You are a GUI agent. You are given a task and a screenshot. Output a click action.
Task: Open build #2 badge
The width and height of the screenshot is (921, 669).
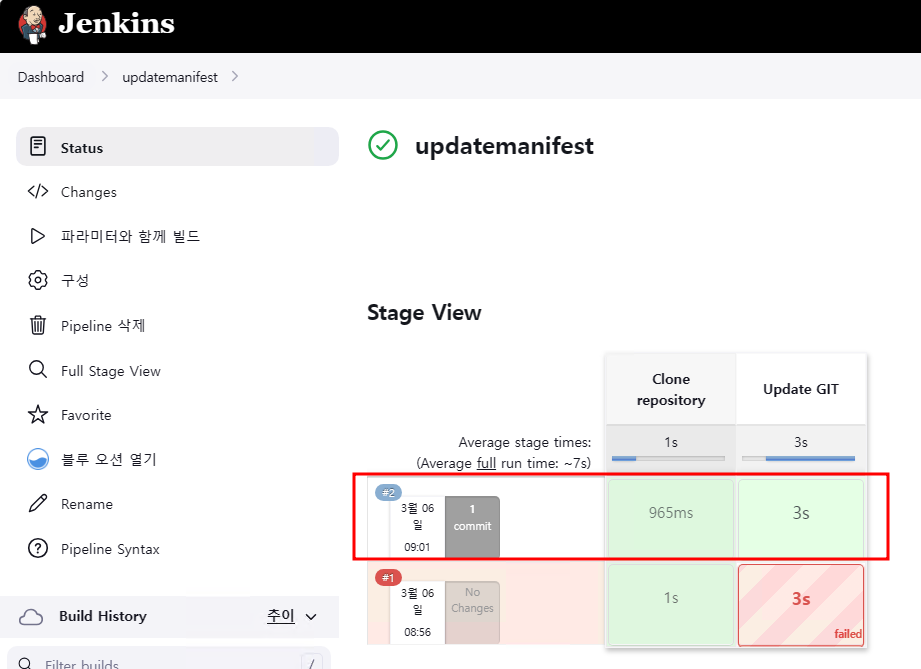point(388,492)
